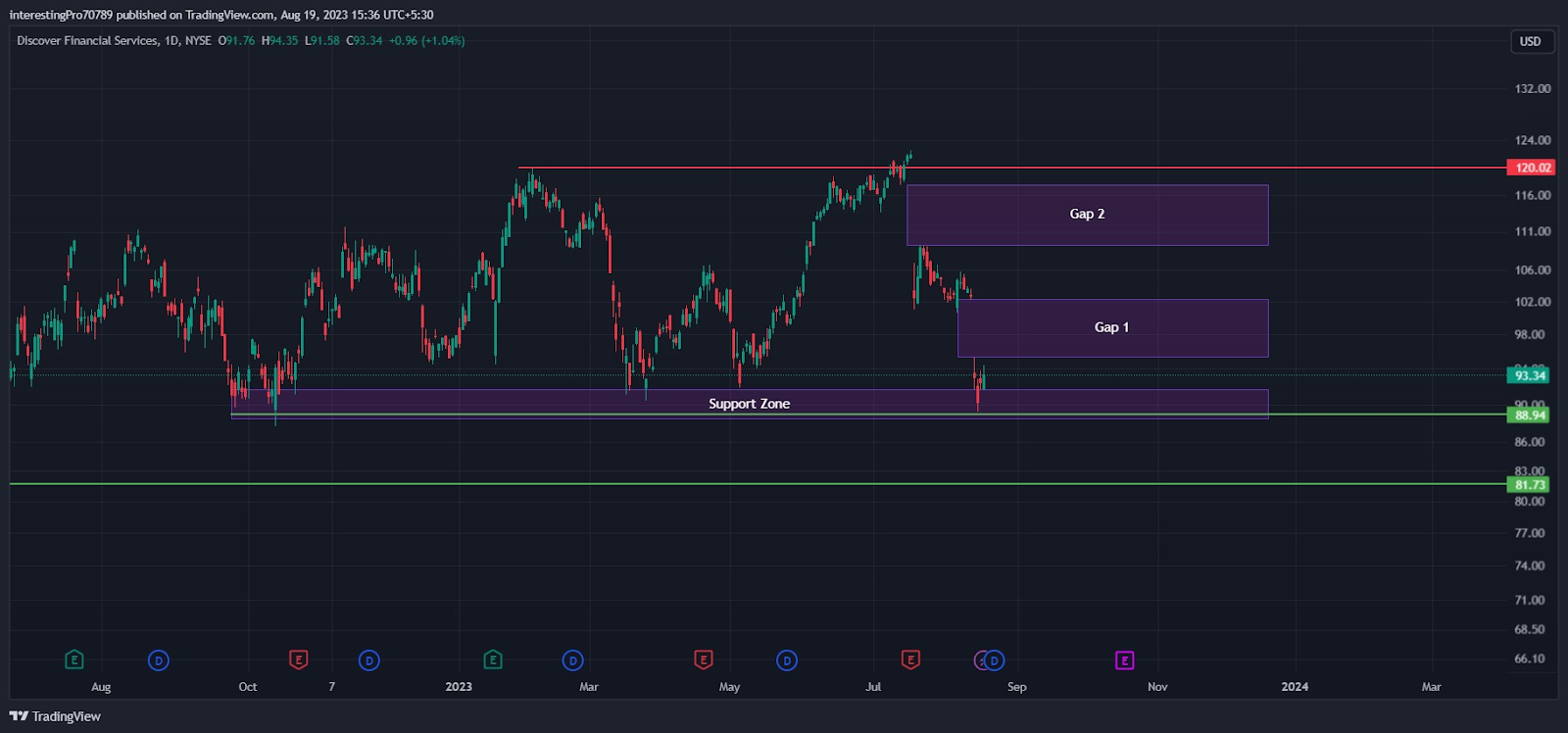This screenshot has height=733, width=1568.
Task: Click the green 81.73 price label
Action: pyautogui.click(x=1529, y=485)
